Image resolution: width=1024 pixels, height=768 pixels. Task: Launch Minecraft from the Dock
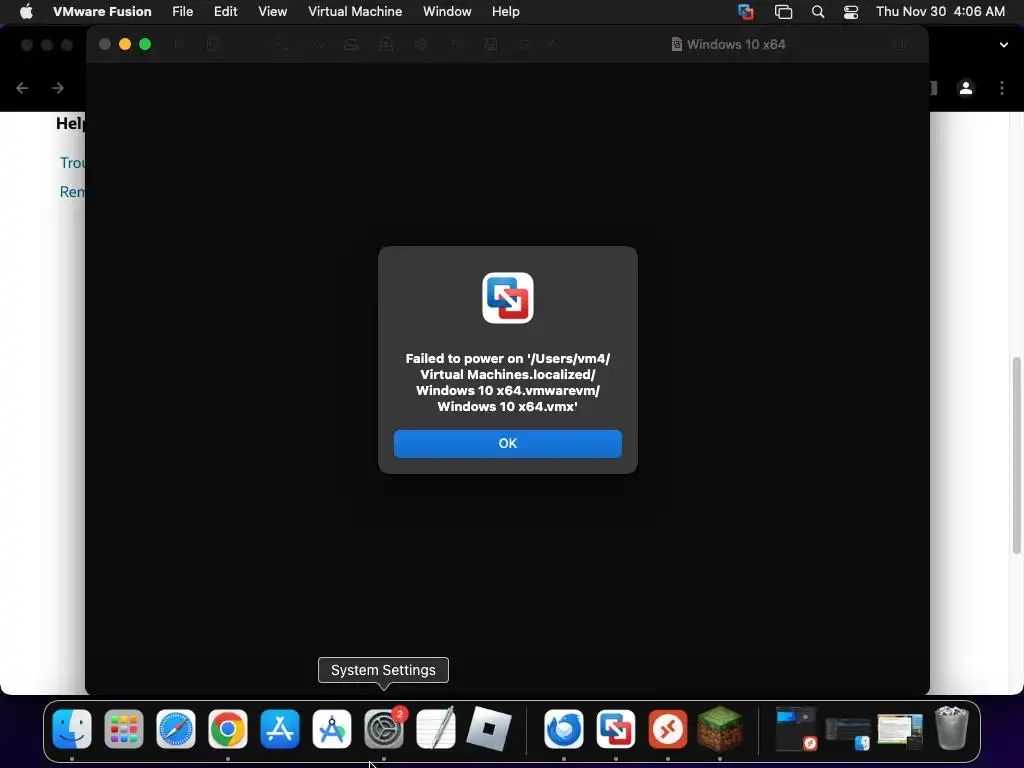(x=720, y=728)
